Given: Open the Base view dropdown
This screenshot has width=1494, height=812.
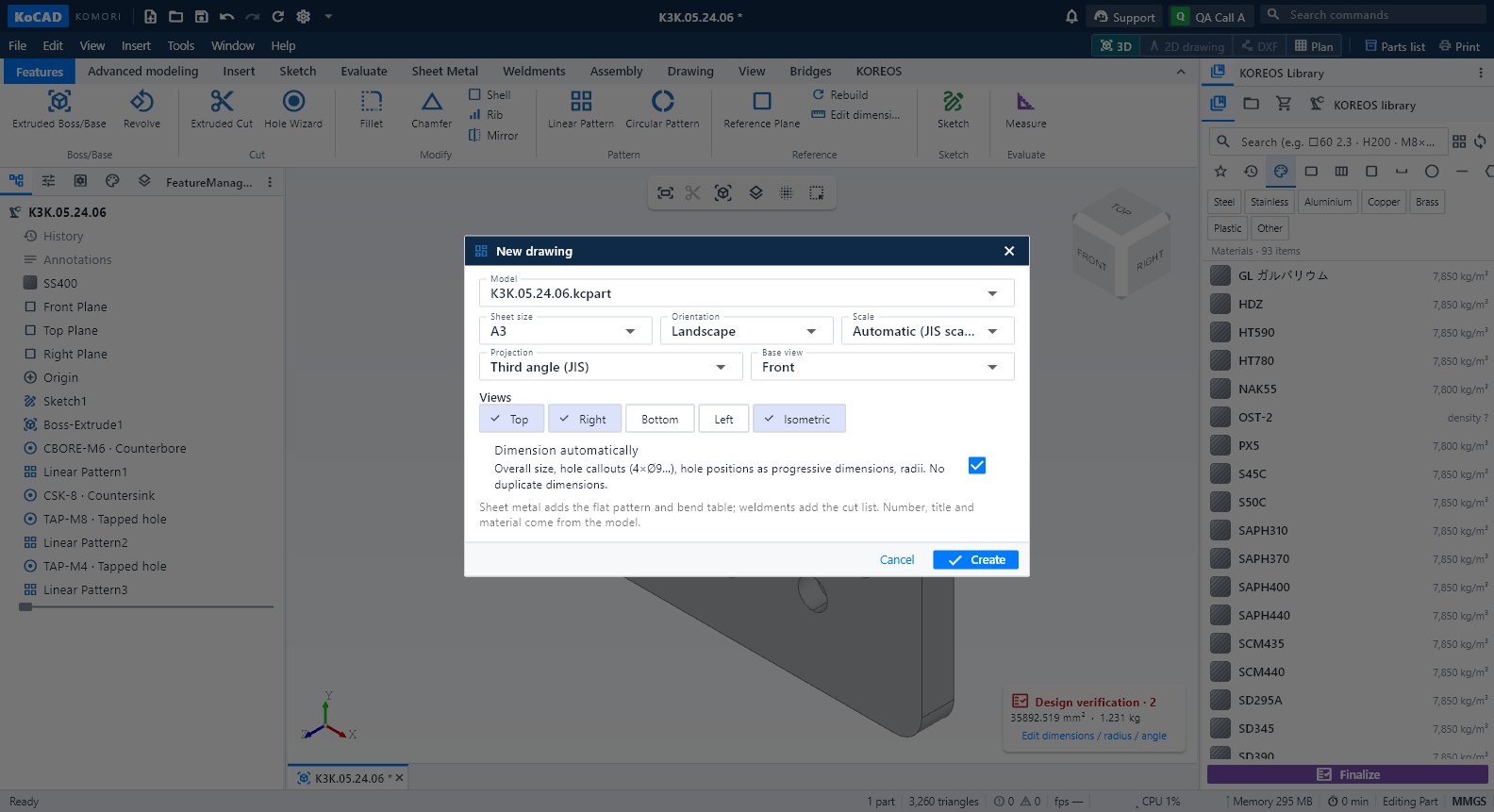Looking at the screenshot, I should 882,366.
